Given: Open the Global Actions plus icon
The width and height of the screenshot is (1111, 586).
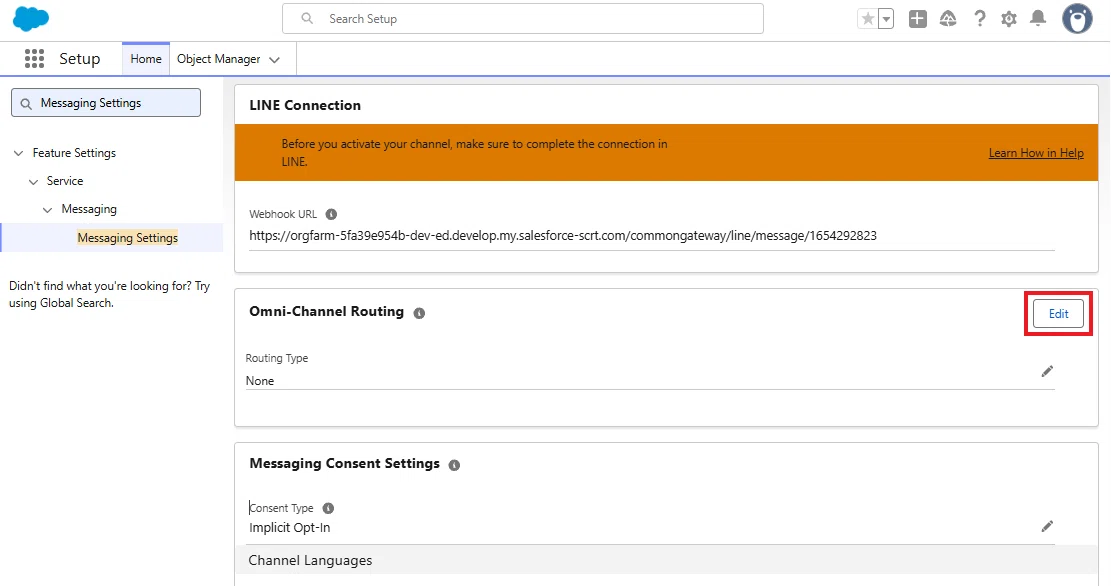Looking at the screenshot, I should [x=918, y=19].
